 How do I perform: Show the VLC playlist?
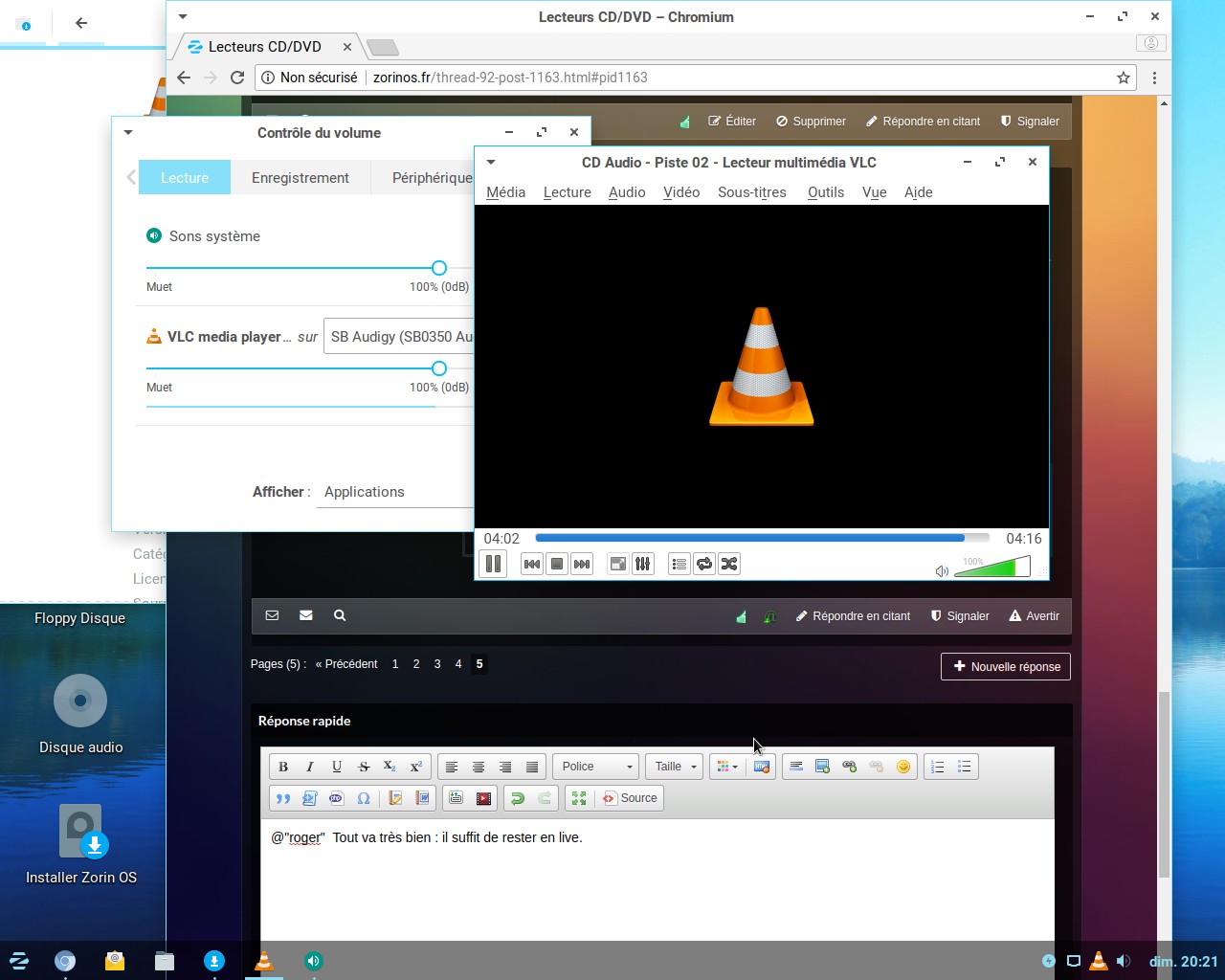[x=679, y=564]
